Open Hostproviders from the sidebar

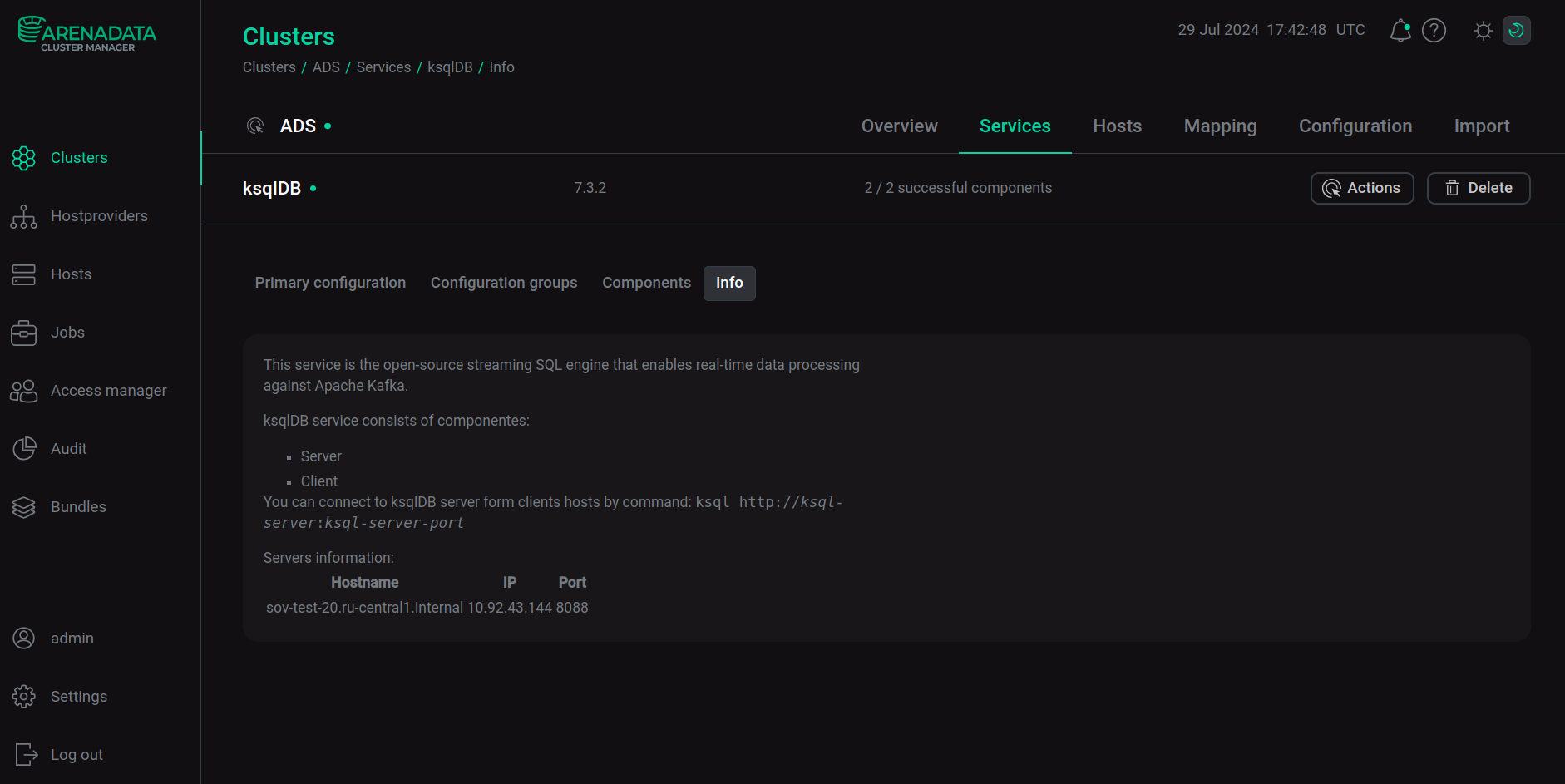[99, 216]
